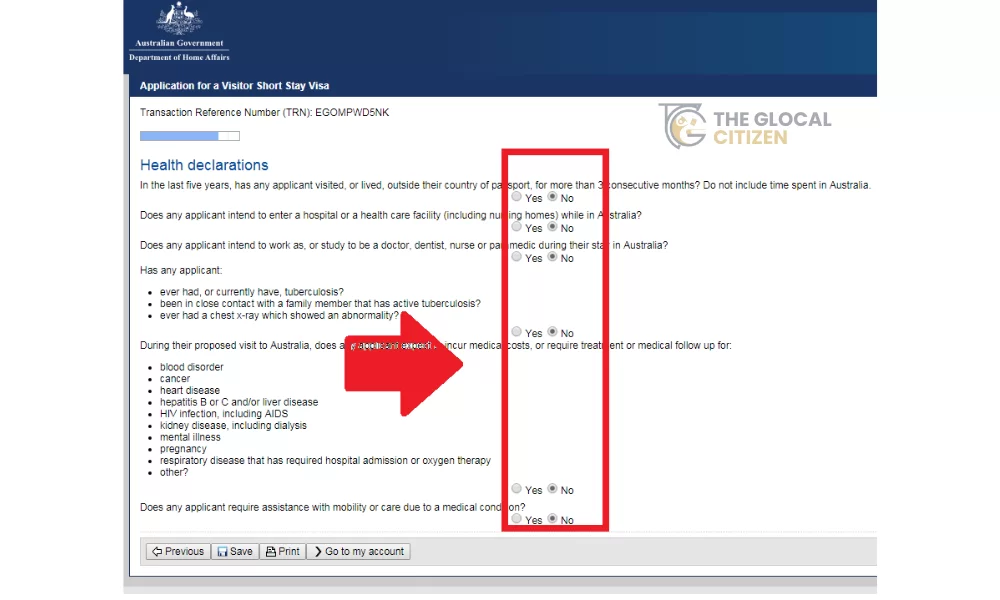This screenshot has height=600, width=1000.
Task: Choose No for mobility assistance question
Action: 552,519
